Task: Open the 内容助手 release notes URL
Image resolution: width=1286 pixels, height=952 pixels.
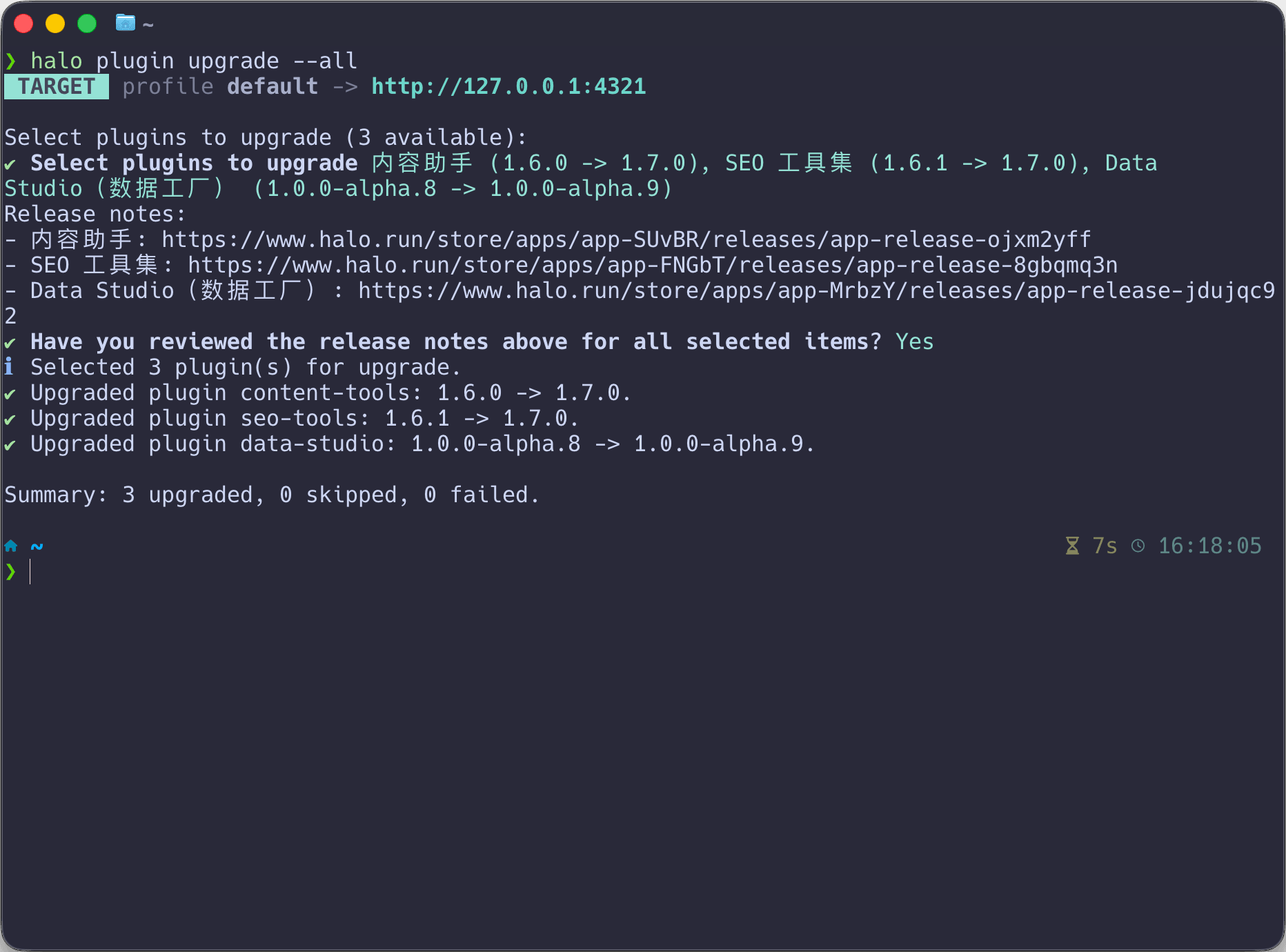Action: coord(626,240)
